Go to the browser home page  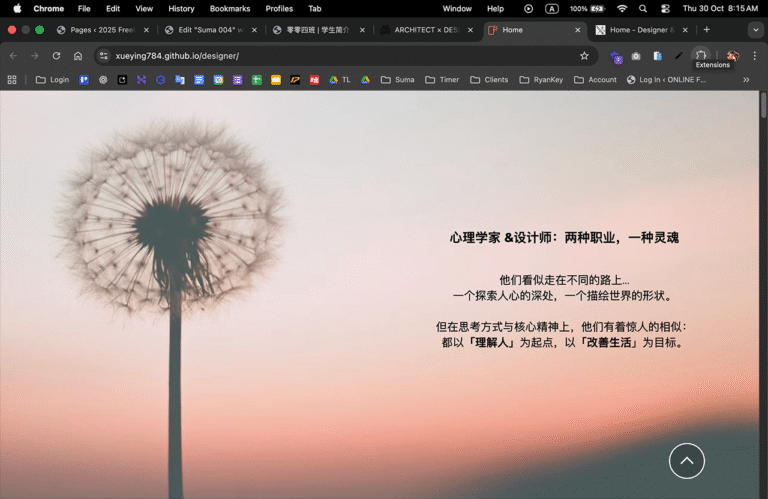[x=78, y=56]
